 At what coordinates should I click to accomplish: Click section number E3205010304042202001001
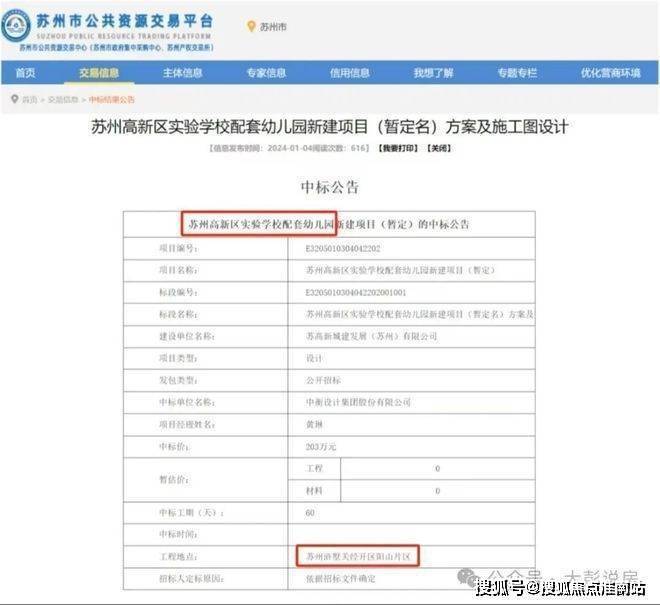click(356, 292)
